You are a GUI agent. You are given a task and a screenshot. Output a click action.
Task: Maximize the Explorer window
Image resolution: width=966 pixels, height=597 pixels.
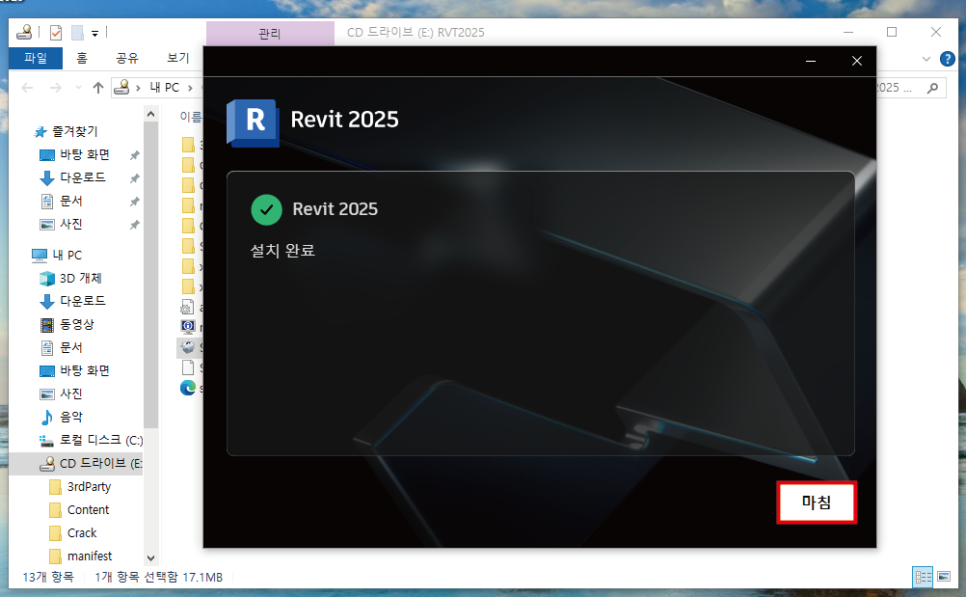891,32
